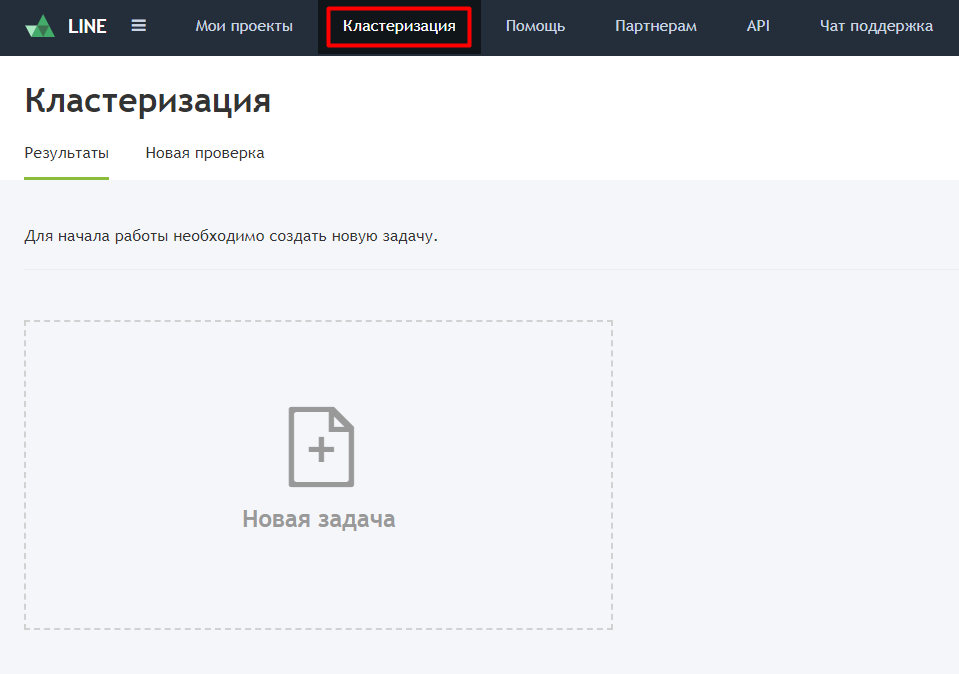Select Кластеризация in the top navigation bar
Viewport: 959px width, 674px height.
tap(399, 26)
